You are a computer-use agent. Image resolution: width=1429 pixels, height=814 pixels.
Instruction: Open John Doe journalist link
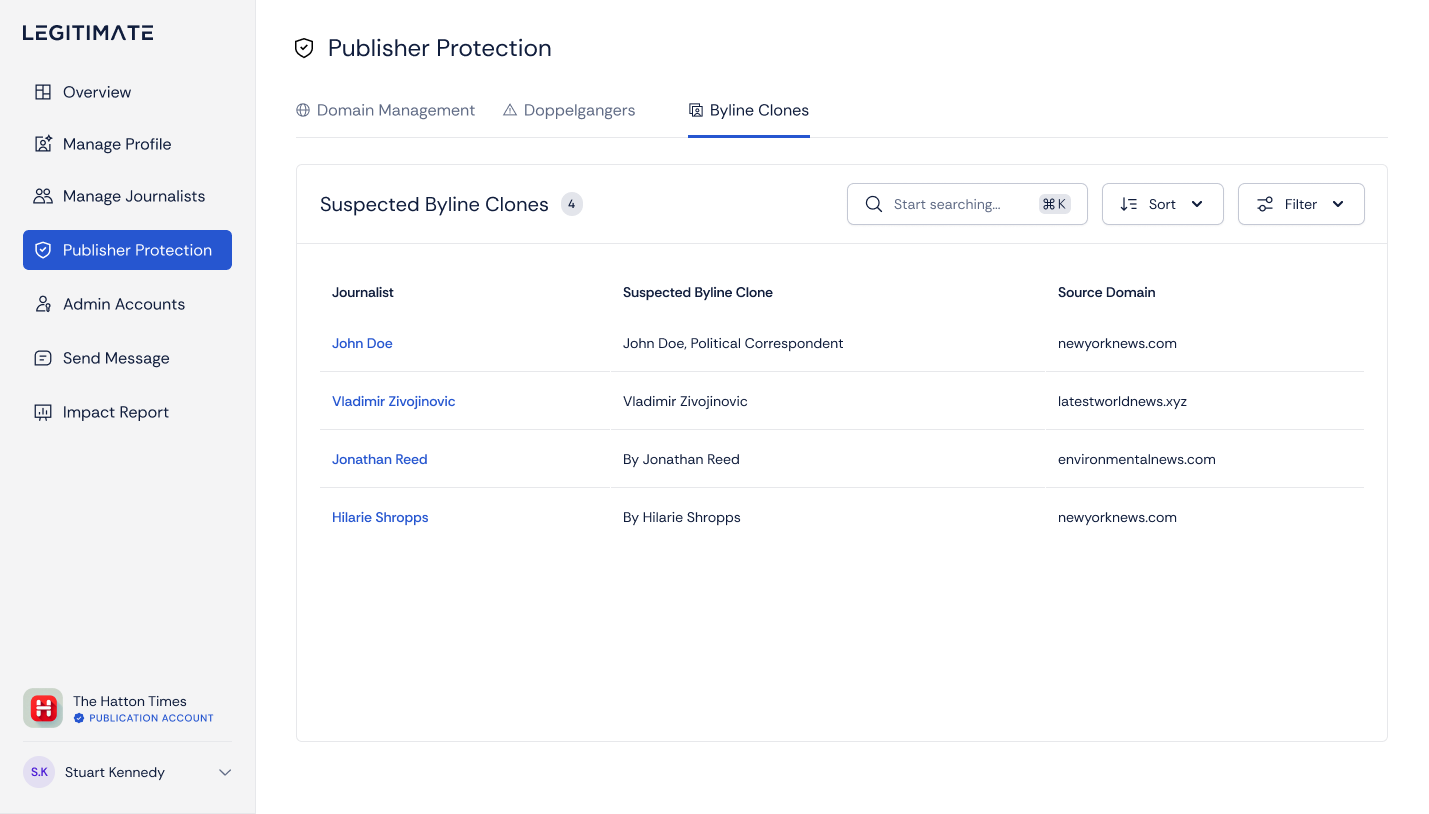[362, 343]
